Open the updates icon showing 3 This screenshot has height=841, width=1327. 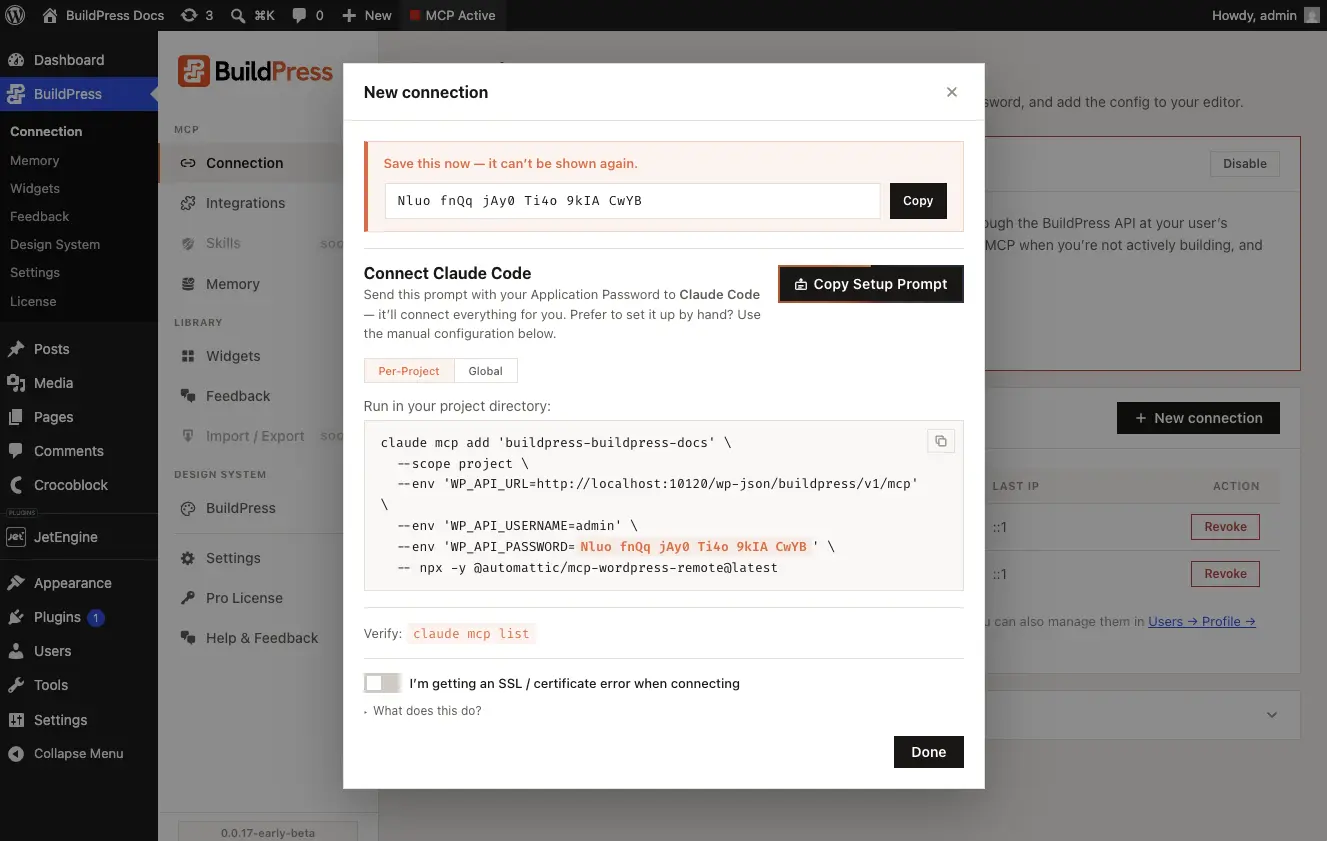click(197, 15)
